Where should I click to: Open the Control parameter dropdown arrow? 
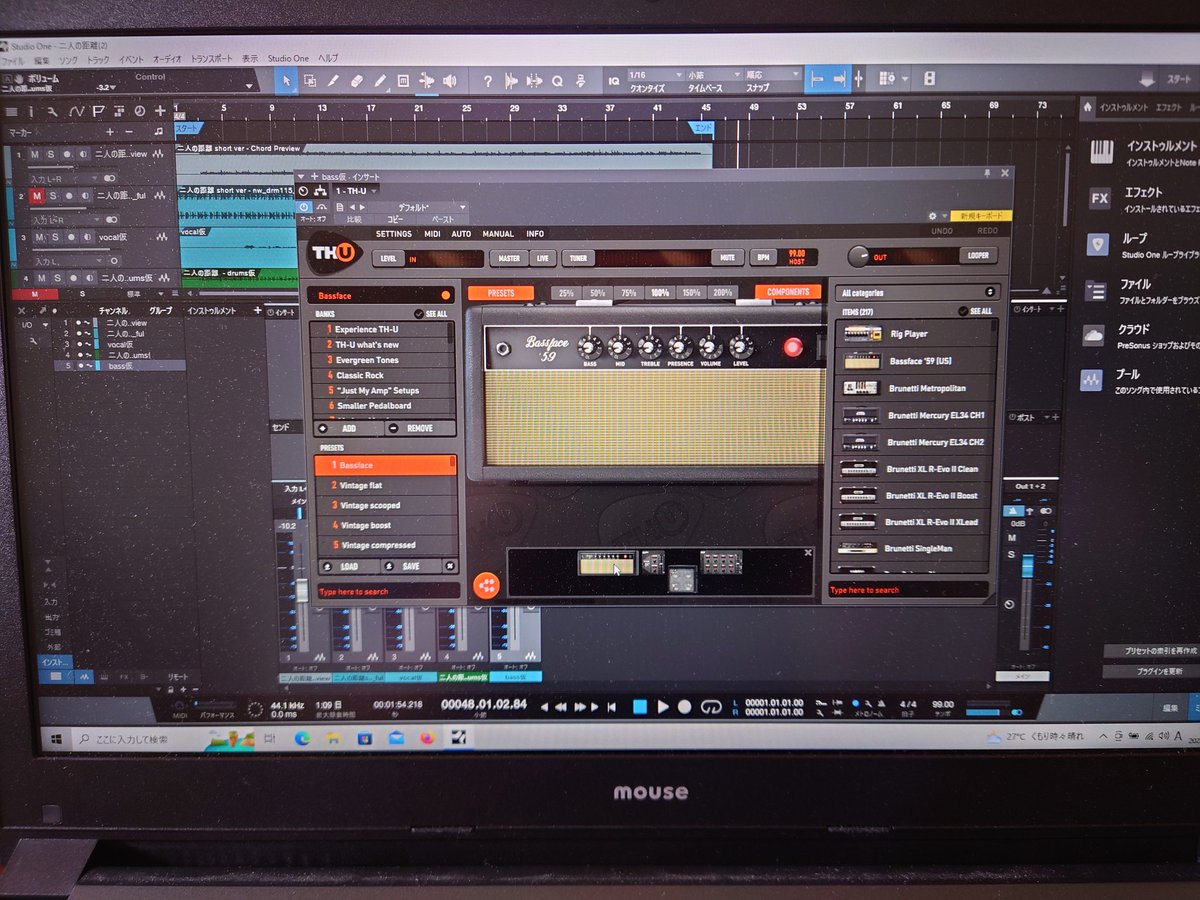pyautogui.click(x=248, y=87)
